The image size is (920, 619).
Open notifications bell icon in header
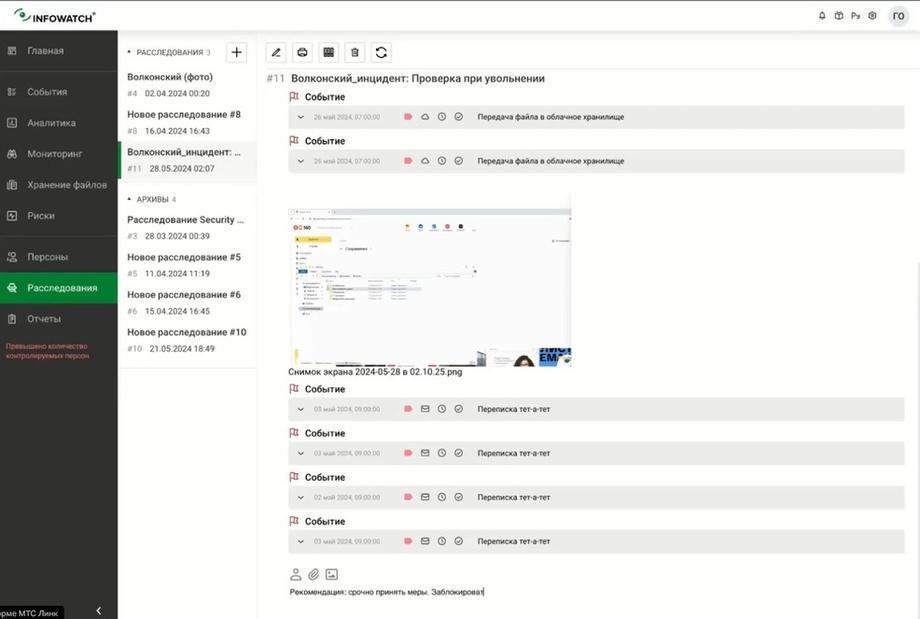(822, 16)
